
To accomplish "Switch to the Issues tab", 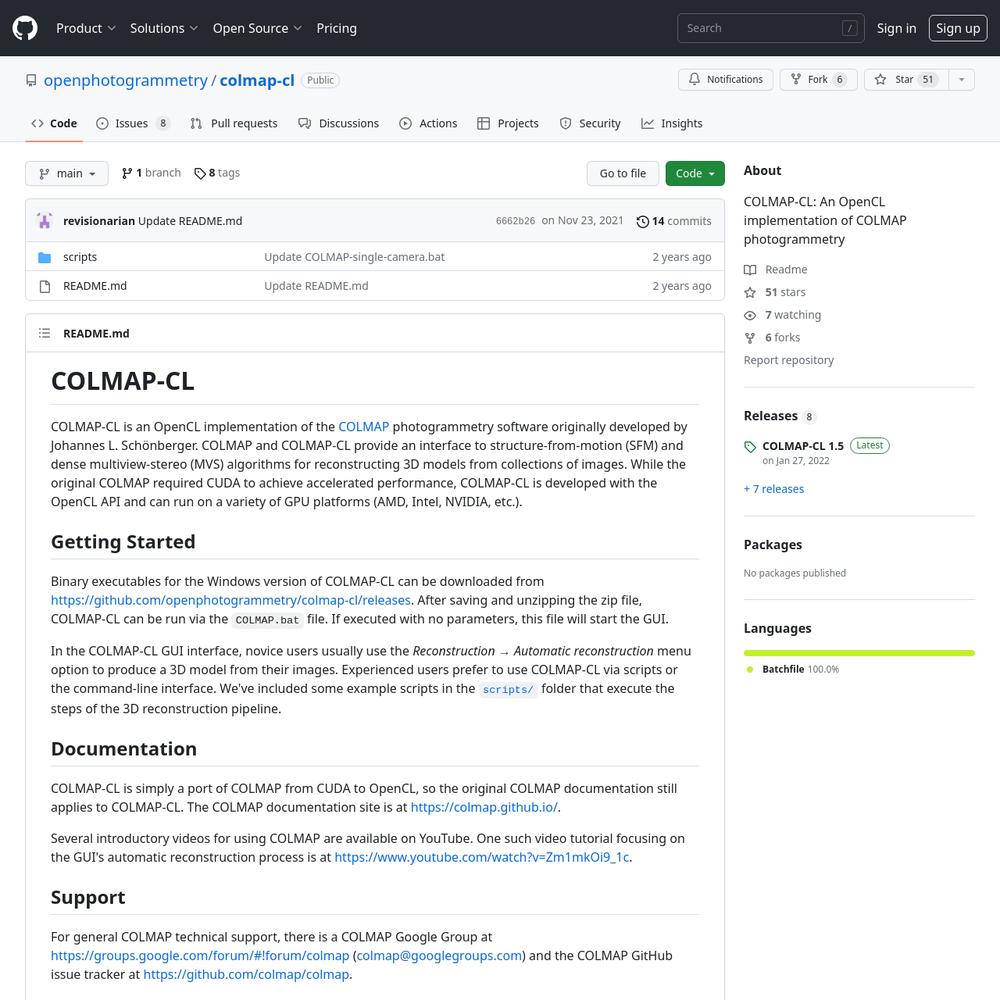I will tap(133, 124).
